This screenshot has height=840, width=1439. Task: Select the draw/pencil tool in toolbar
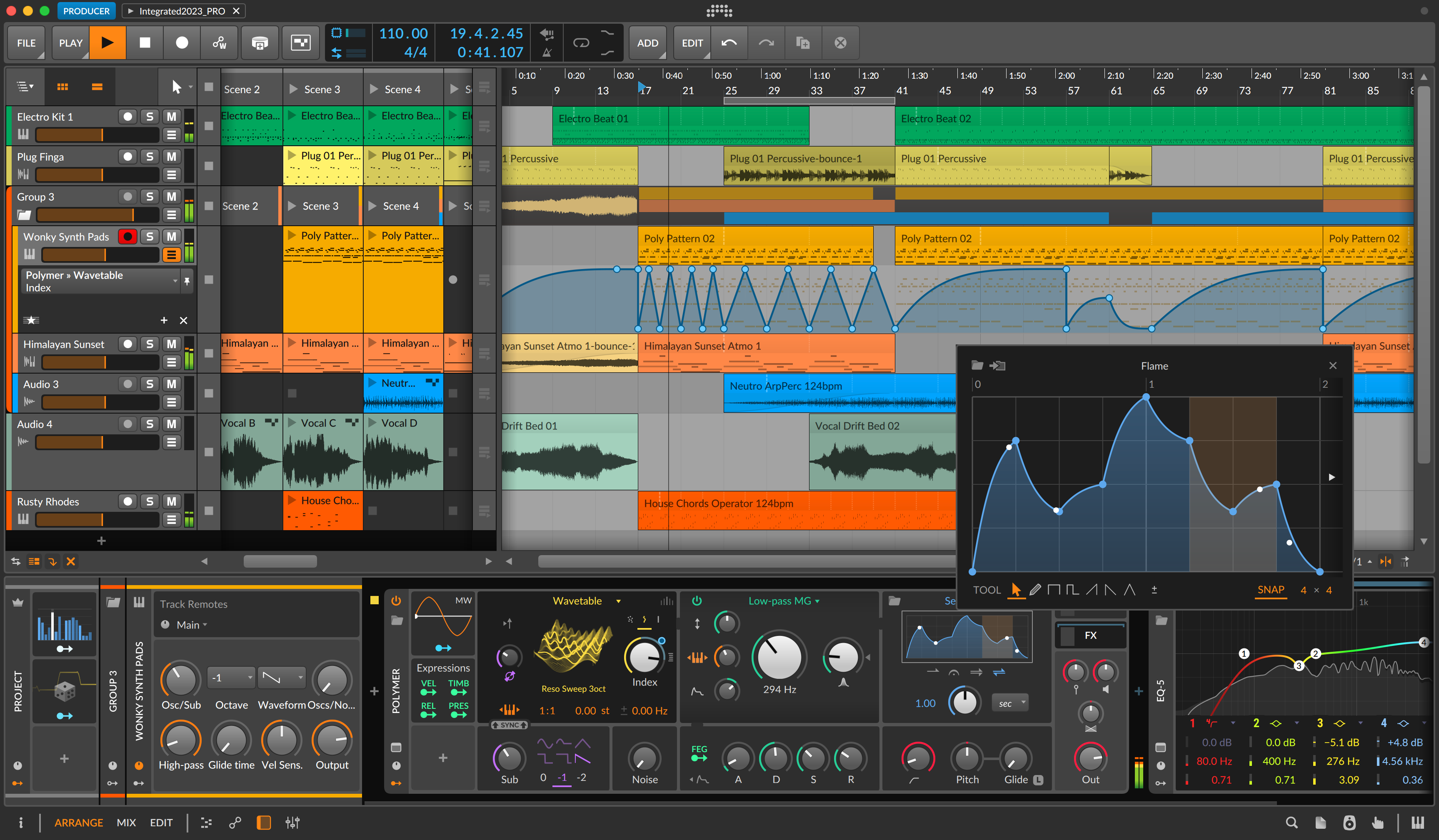[x=1035, y=590]
